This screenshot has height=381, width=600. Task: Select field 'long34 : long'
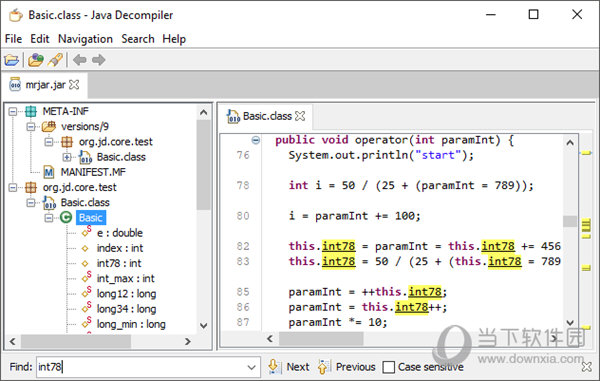tap(126, 309)
